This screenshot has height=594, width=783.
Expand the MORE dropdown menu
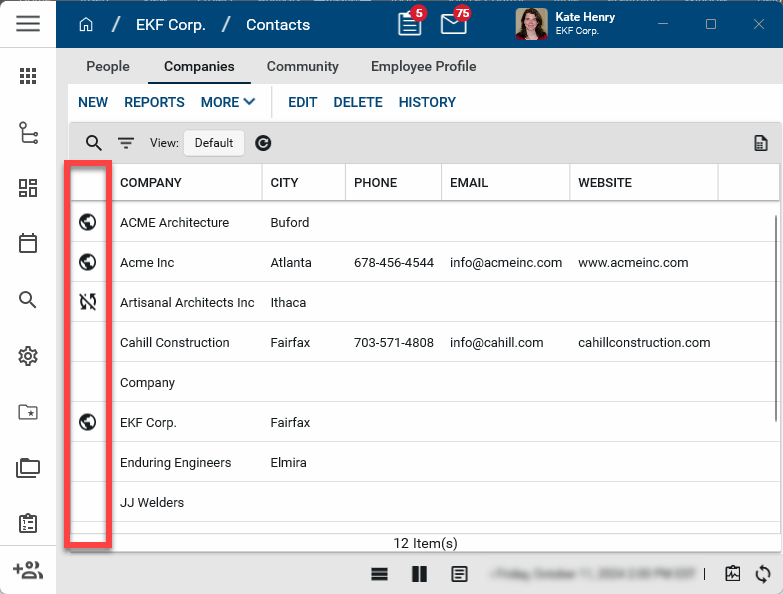[228, 102]
